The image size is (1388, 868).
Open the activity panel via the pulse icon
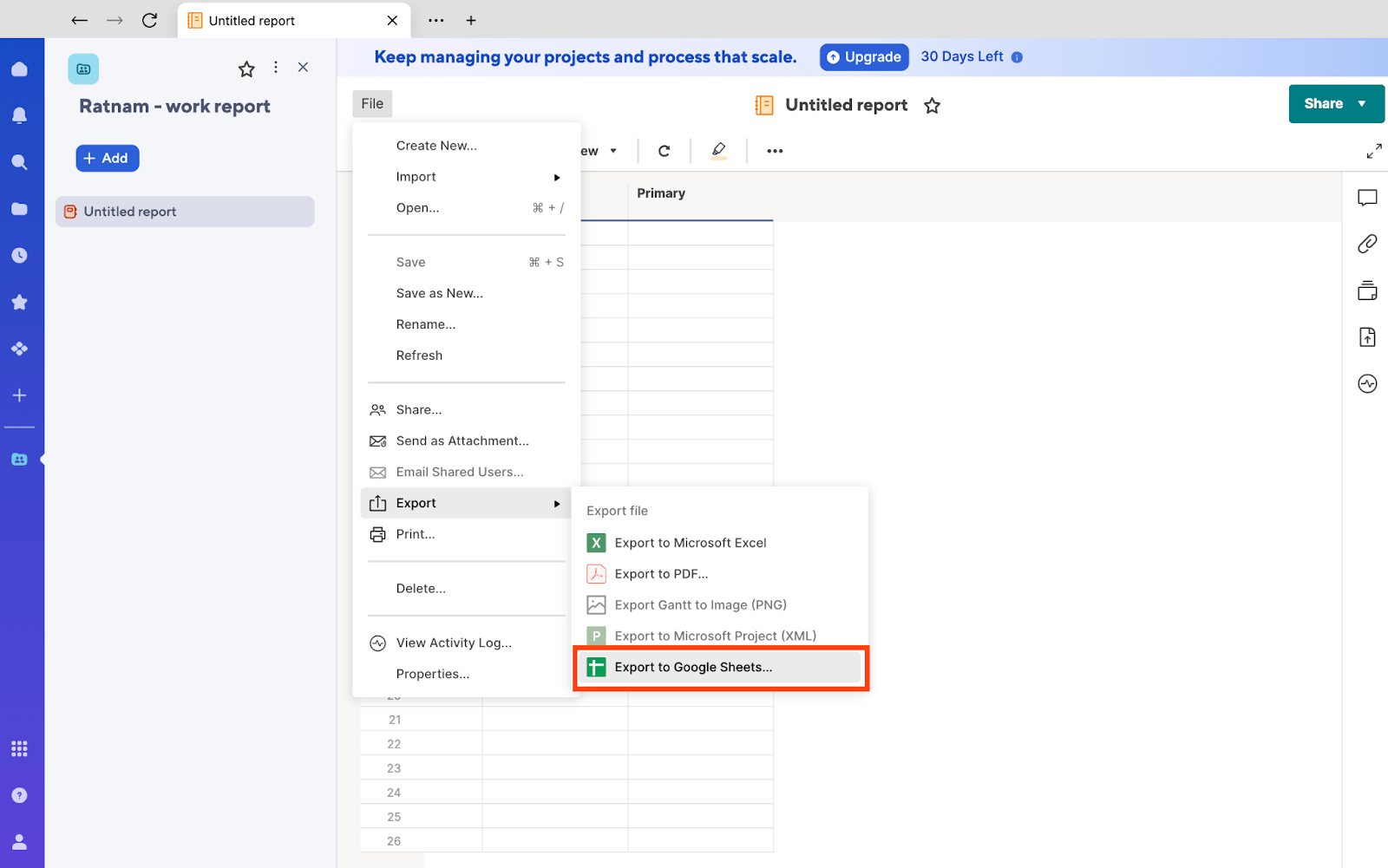tap(1366, 383)
